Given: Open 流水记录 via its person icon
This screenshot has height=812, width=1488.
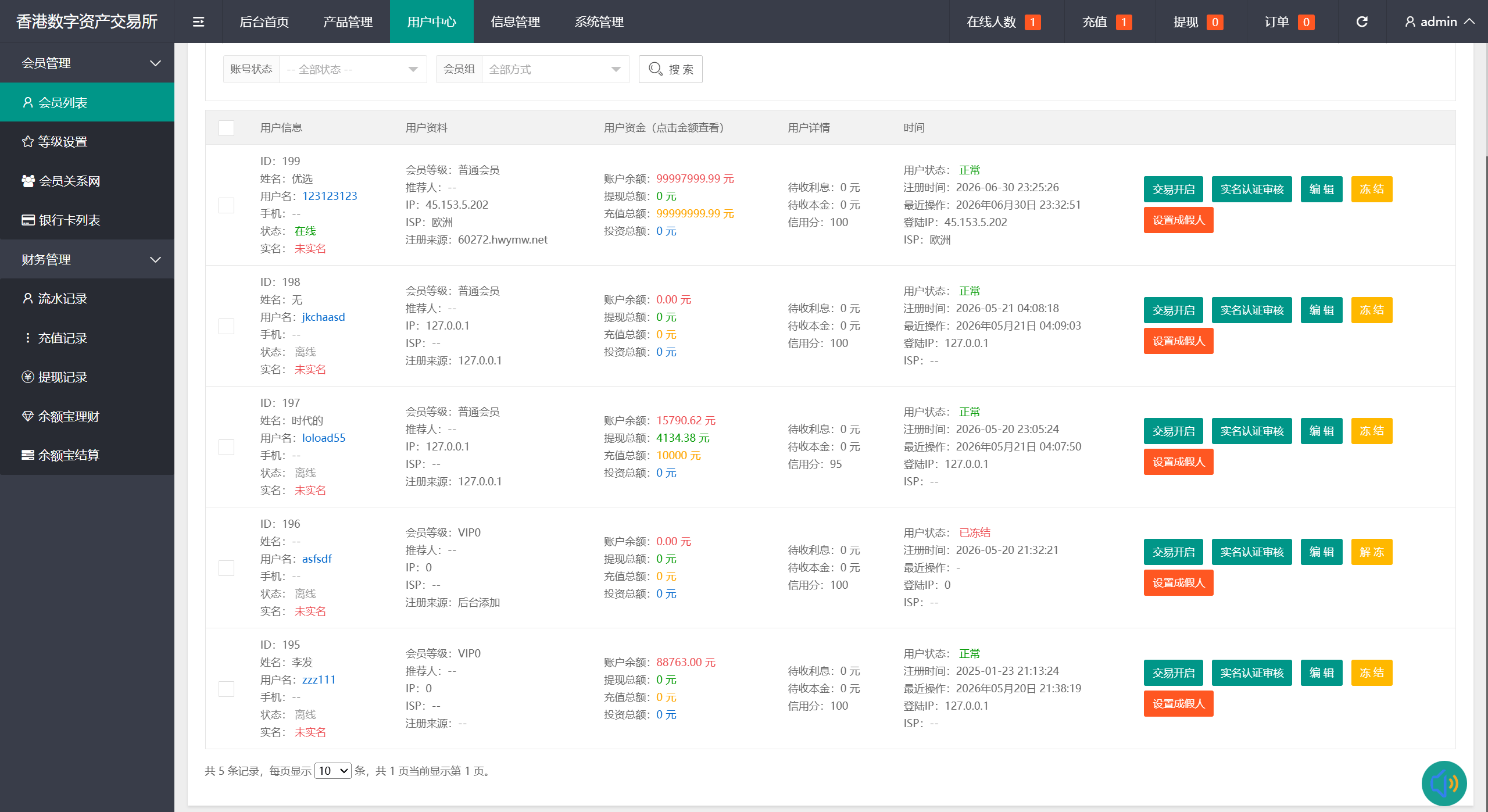Looking at the screenshot, I should tap(27, 298).
